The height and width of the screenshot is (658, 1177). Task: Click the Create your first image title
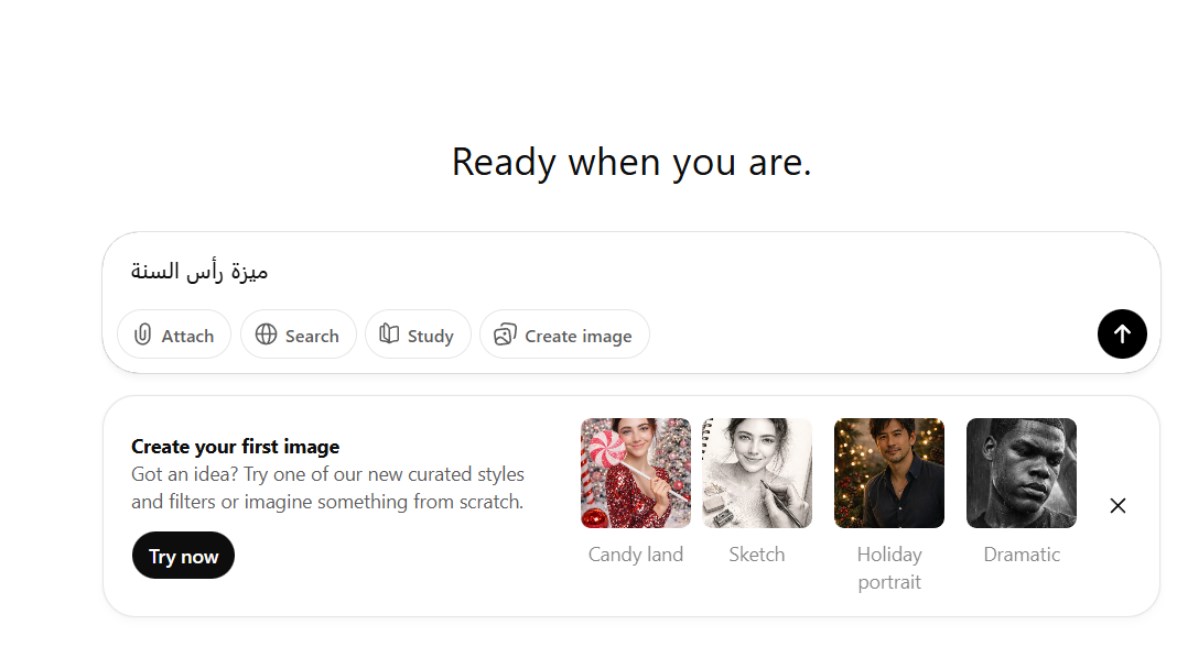click(235, 446)
